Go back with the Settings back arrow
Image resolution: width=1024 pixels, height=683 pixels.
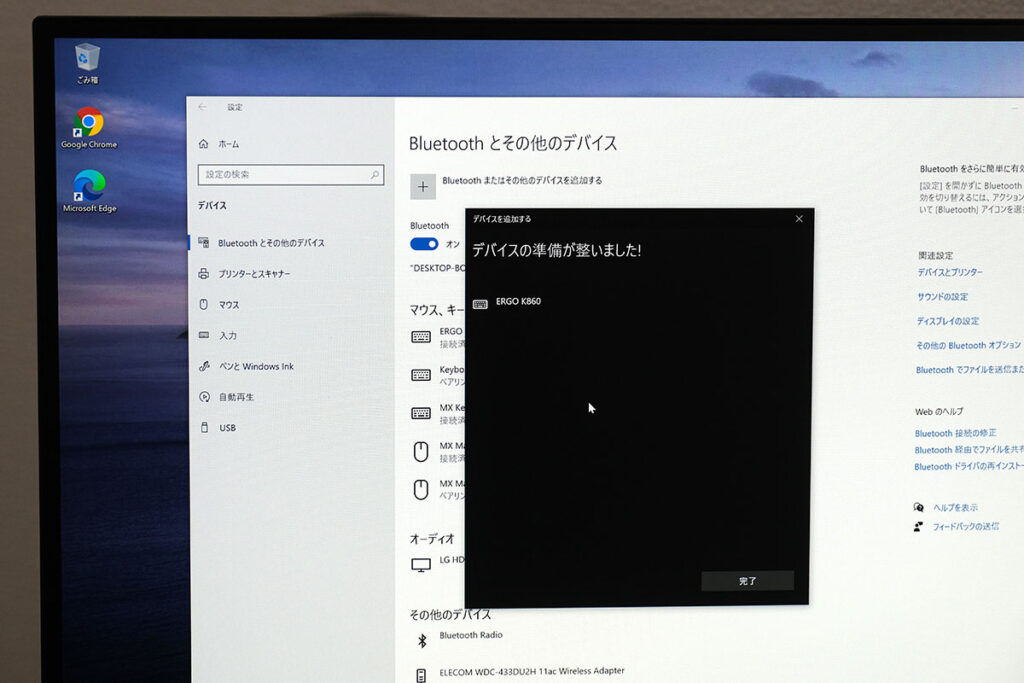point(202,106)
